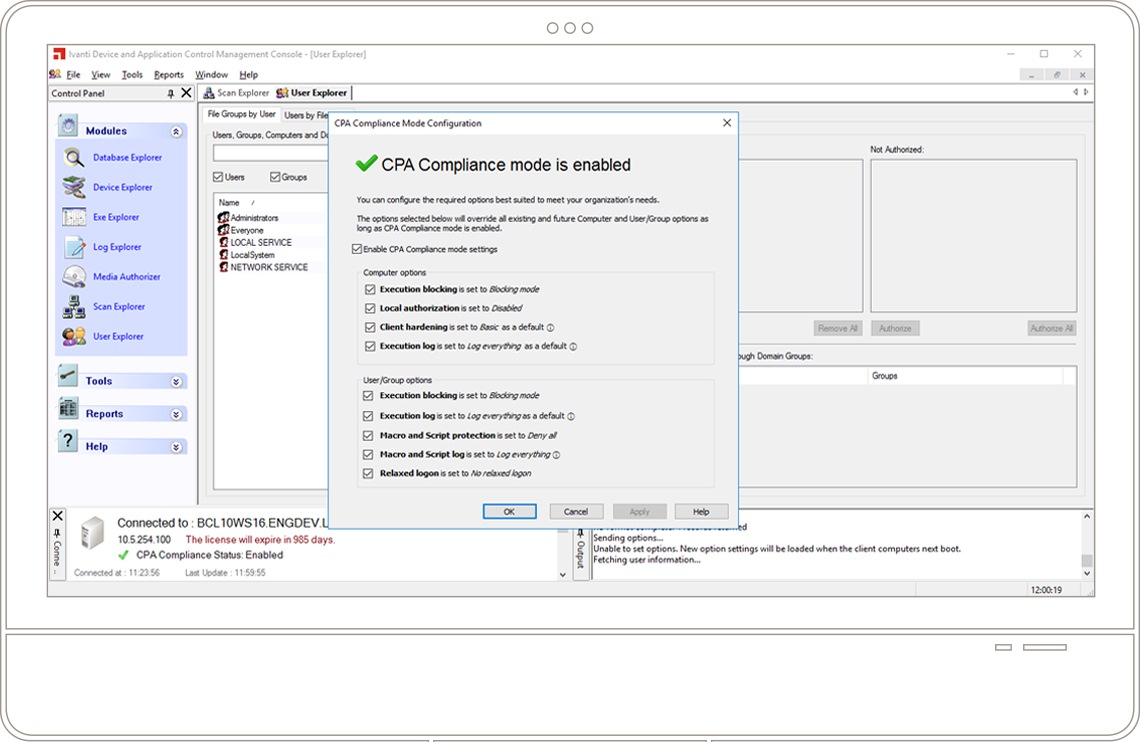Image resolution: width=1140 pixels, height=742 pixels.
Task: Click OK in compliance dialog
Action: [x=510, y=512]
